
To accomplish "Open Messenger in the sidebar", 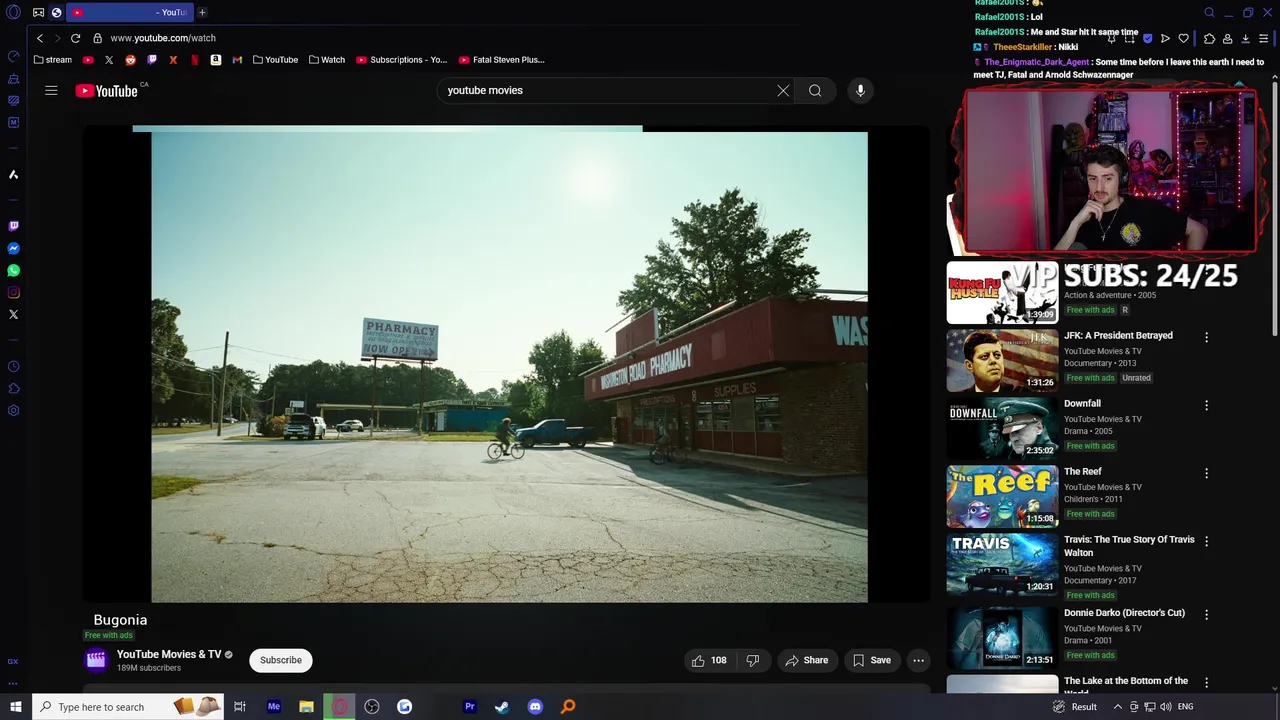I will tap(14, 248).
